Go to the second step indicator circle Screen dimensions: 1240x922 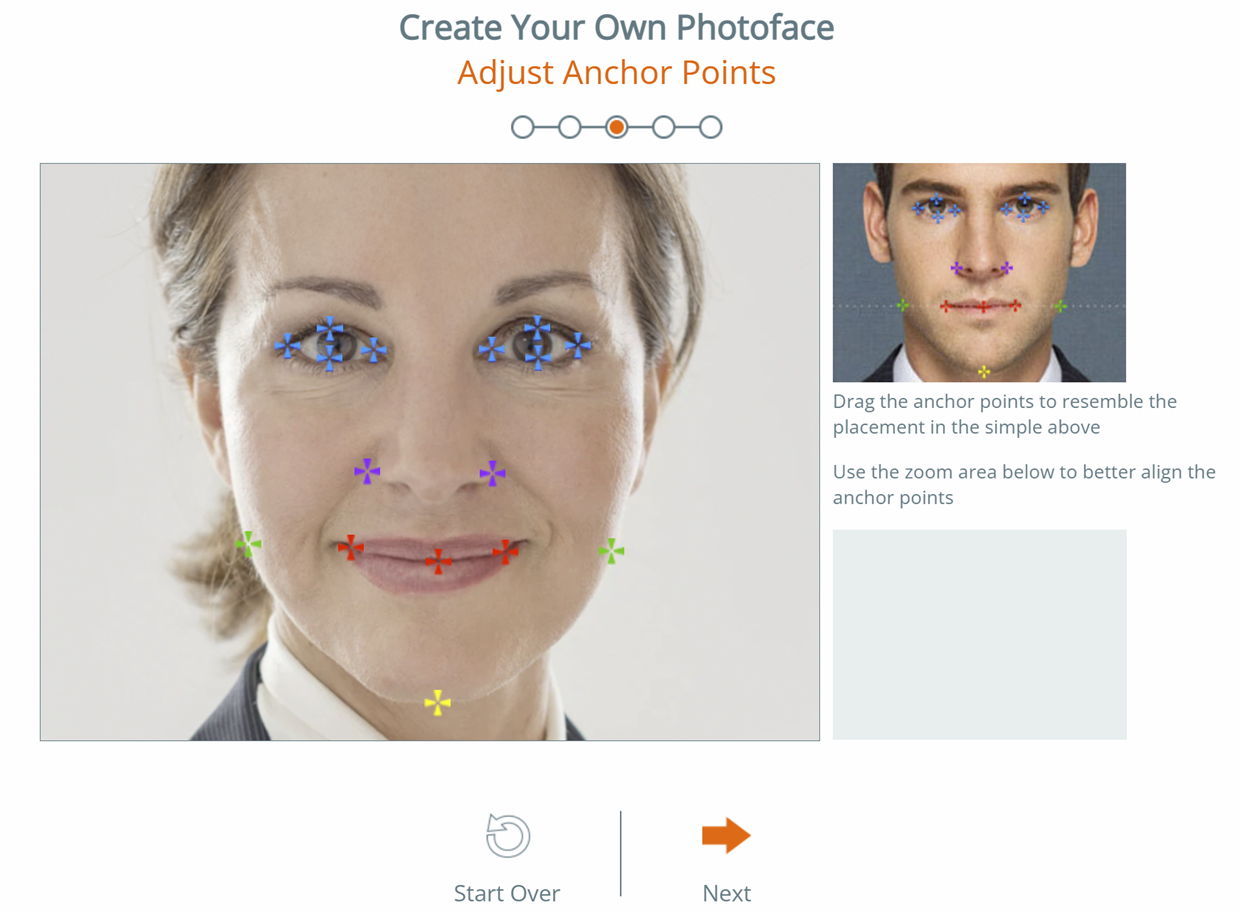point(569,127)
